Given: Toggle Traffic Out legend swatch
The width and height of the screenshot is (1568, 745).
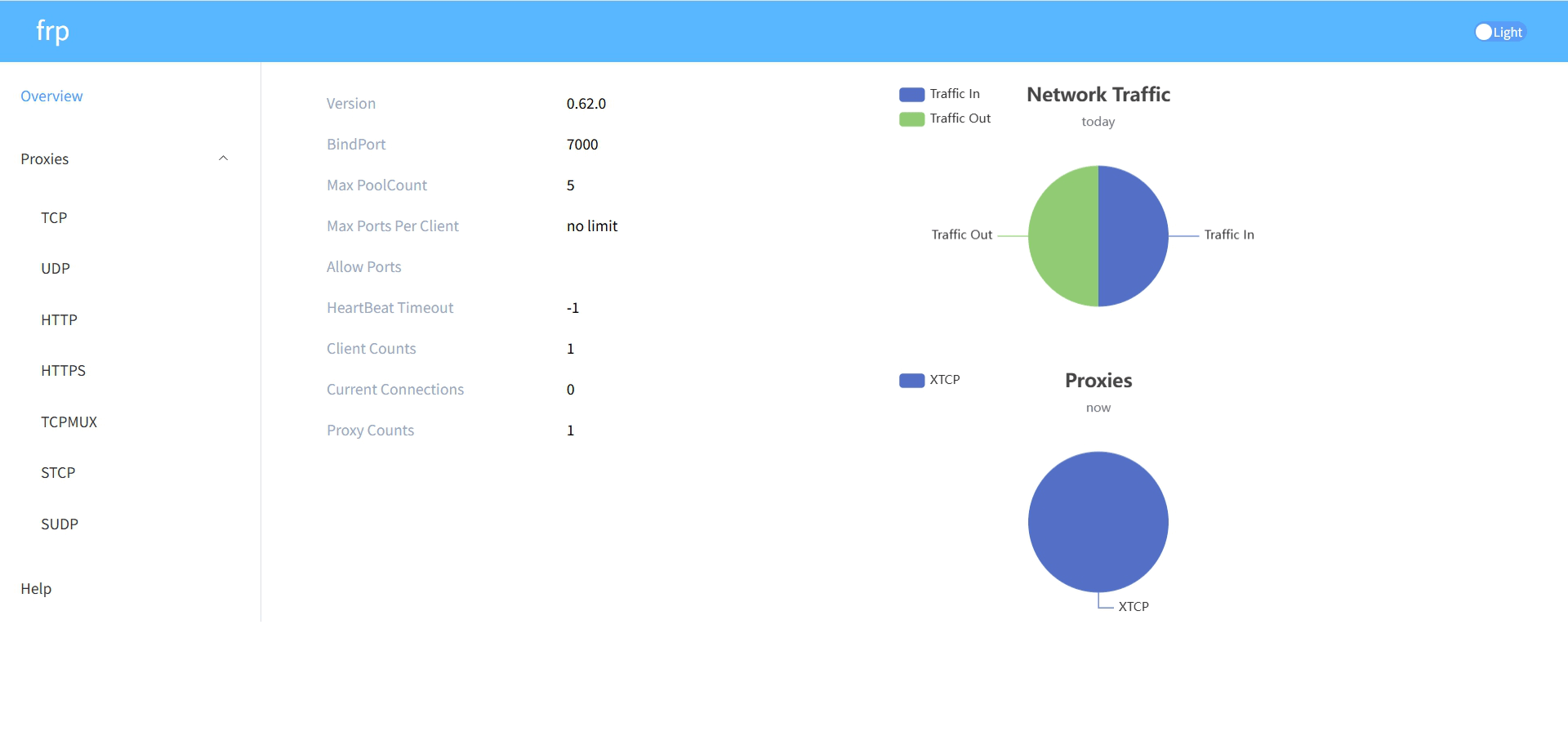Looking at the screenshot, I should 911,119.
